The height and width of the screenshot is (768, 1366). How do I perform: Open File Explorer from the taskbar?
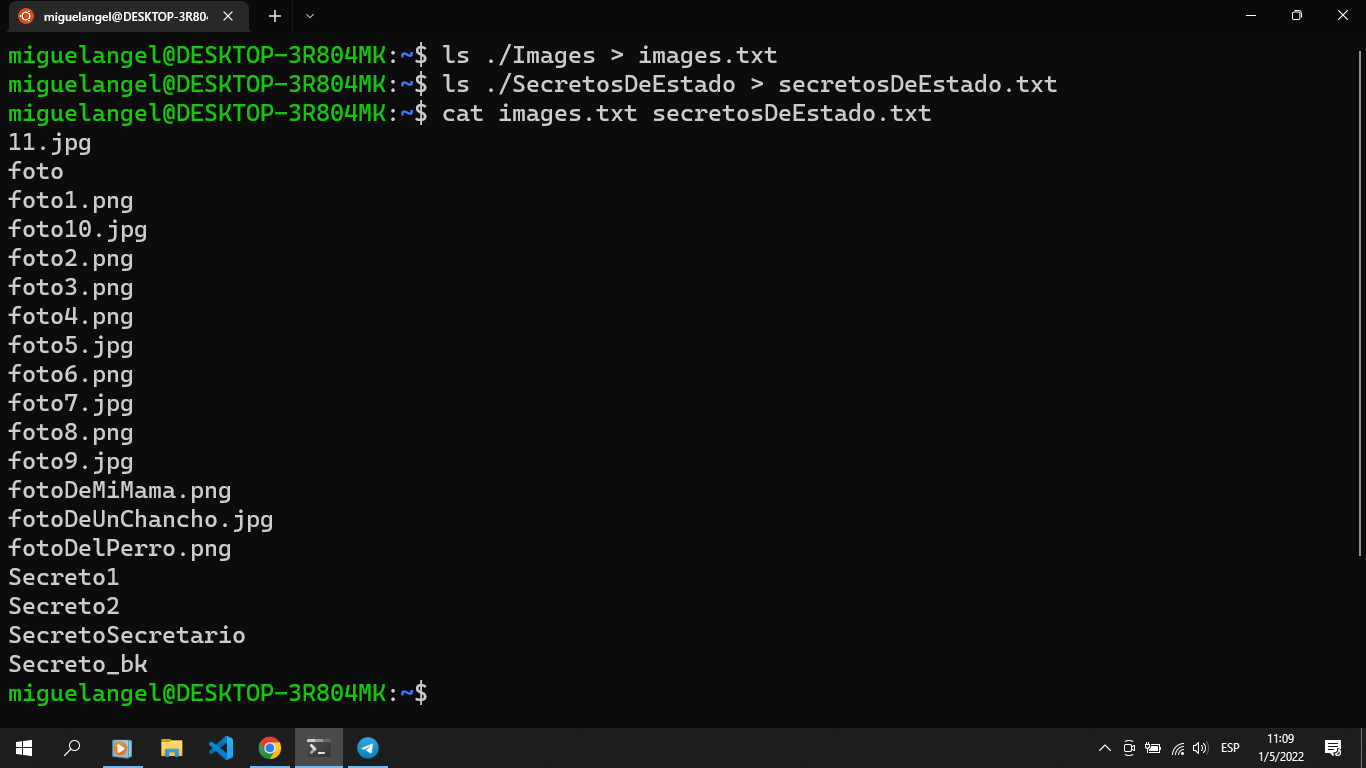(x=171, y=748)
